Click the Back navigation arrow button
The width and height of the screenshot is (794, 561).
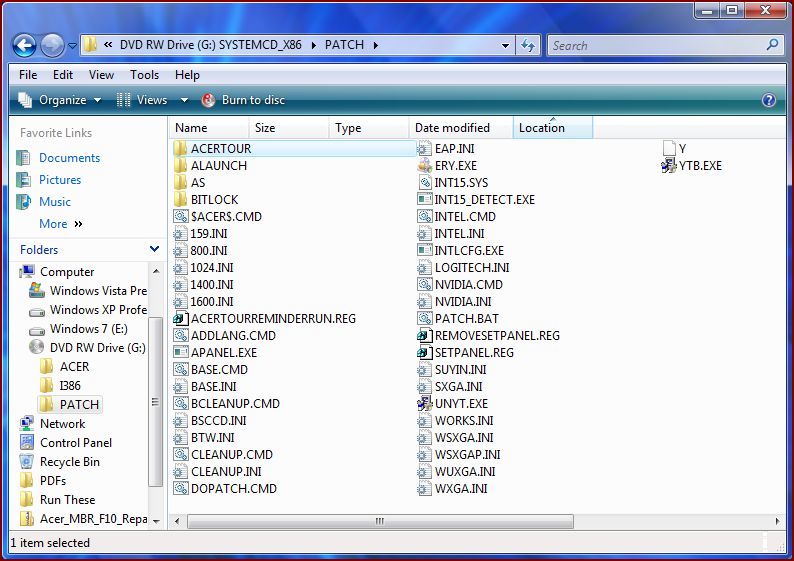tap(24, 46)
